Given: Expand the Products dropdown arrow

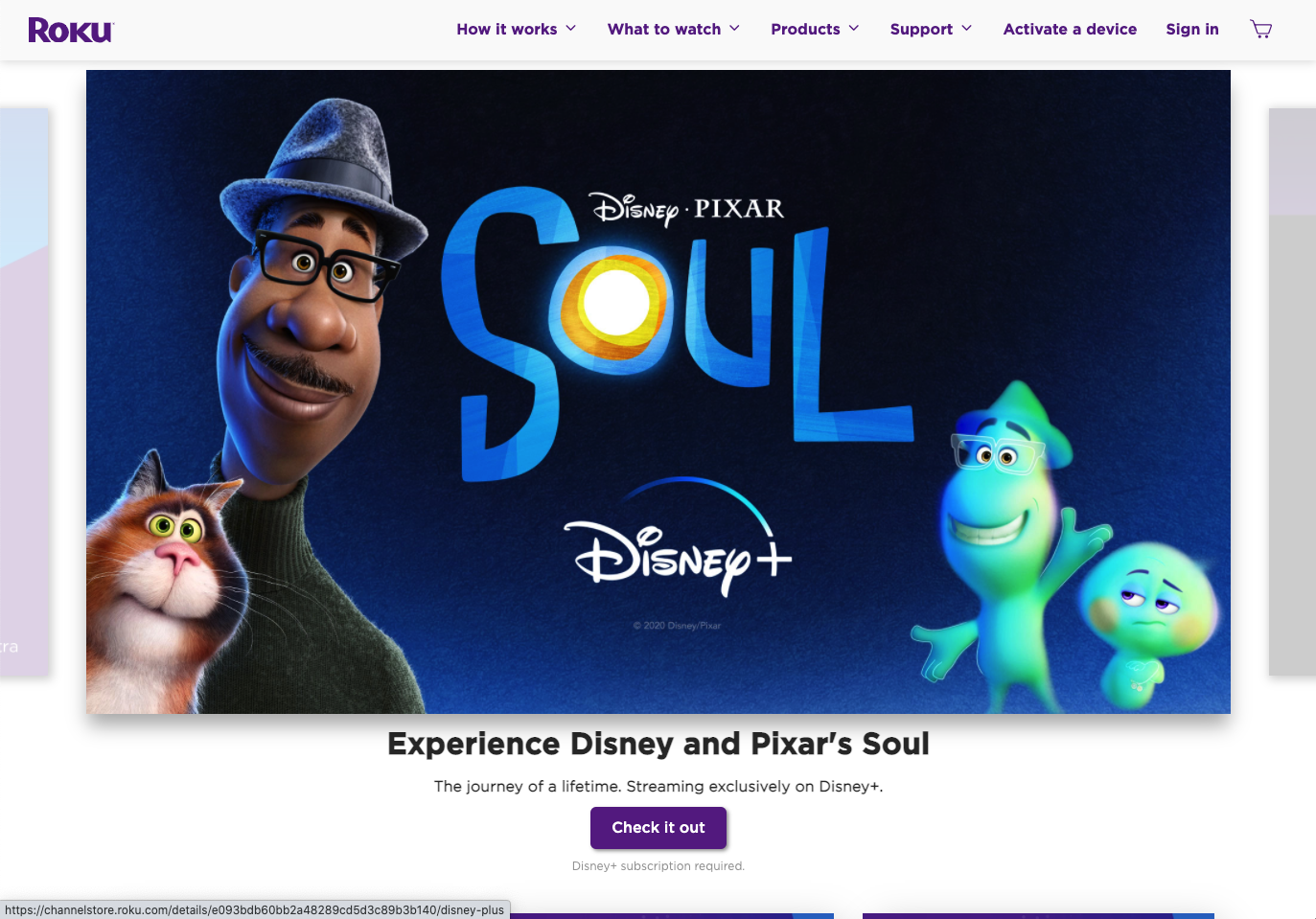Looking at the screenshot, I should [854, 29].
